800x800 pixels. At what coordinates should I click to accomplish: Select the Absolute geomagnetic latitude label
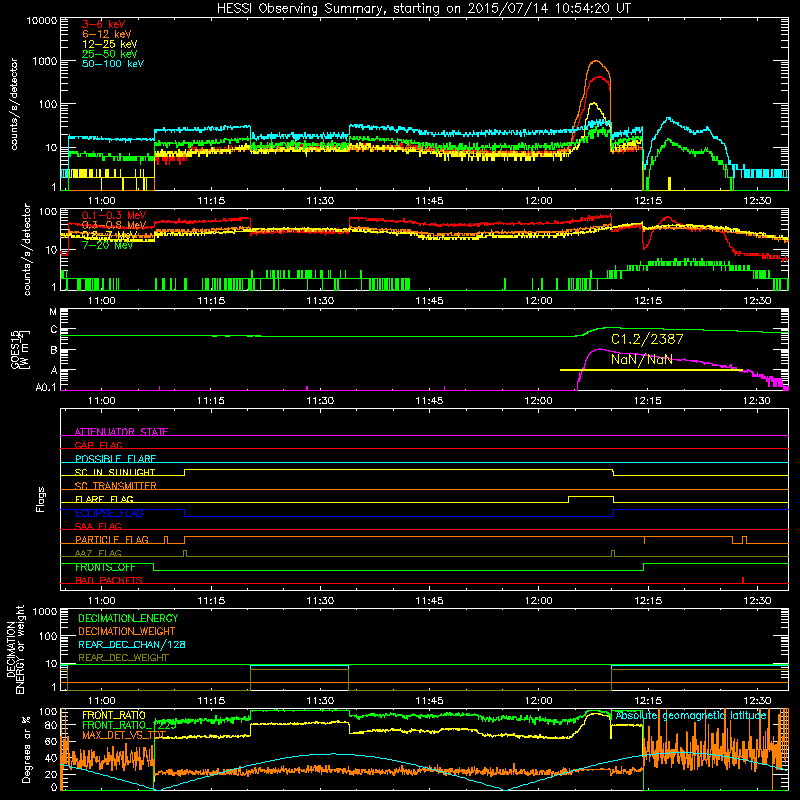[691, 715]
